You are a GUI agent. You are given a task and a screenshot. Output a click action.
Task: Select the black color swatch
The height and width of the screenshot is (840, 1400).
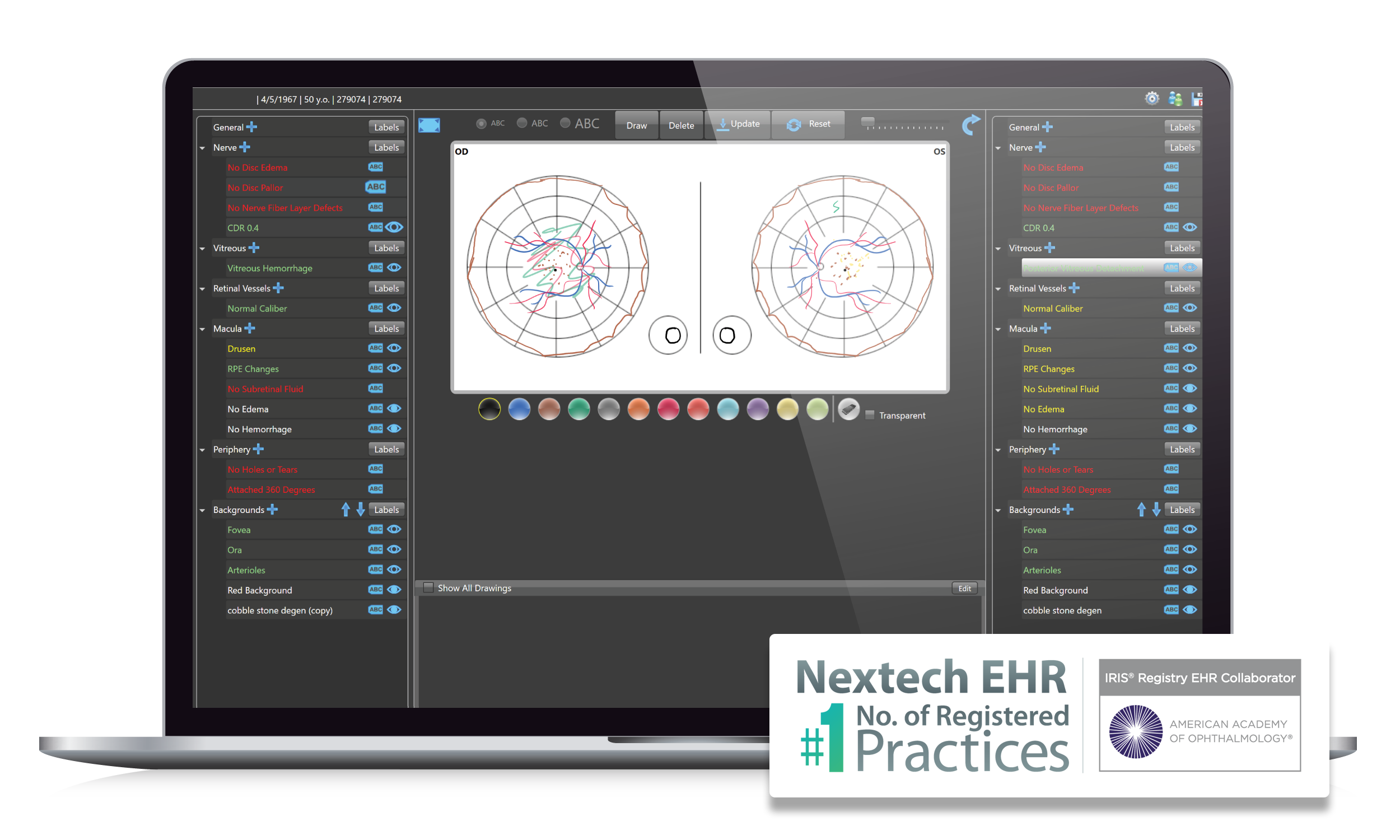[x=489, y=409]
